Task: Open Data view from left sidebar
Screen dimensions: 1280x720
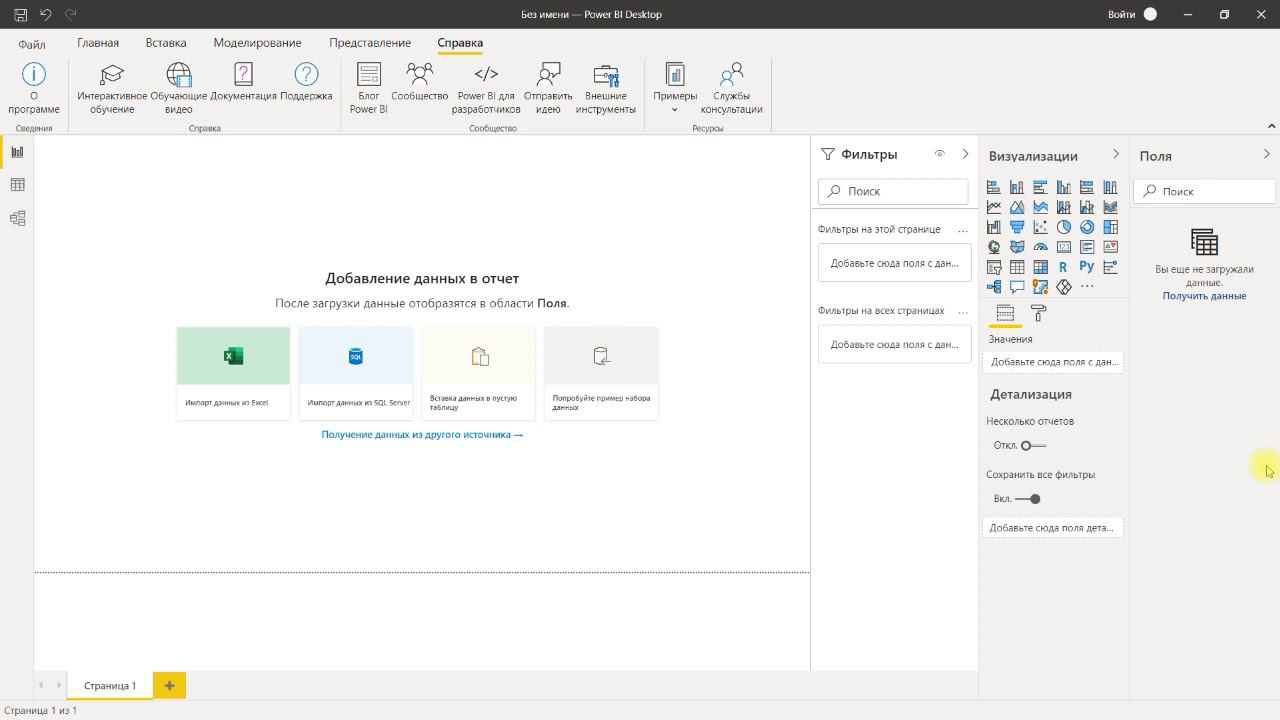Action: click(17, 185)
